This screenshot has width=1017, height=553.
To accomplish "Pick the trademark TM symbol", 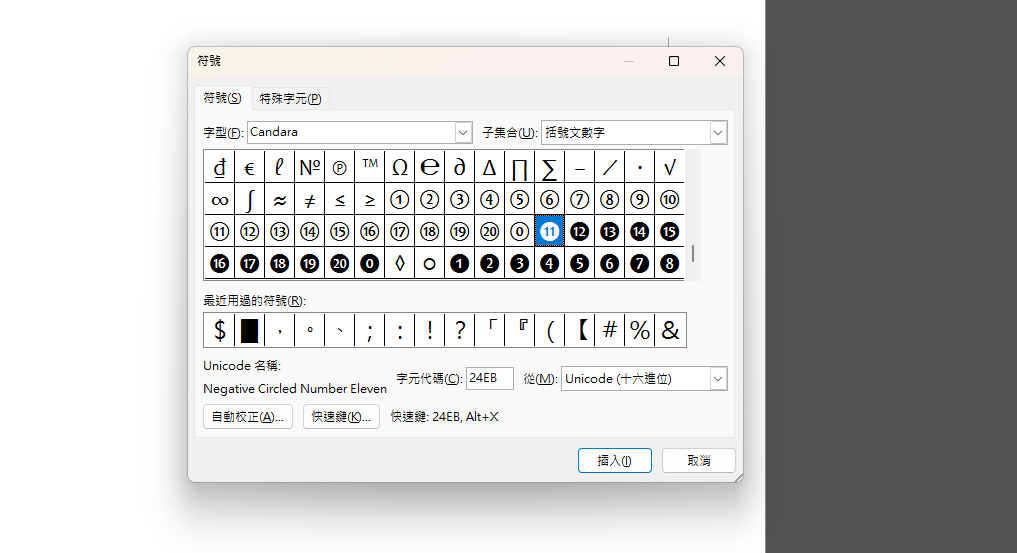I will (370, 168).
